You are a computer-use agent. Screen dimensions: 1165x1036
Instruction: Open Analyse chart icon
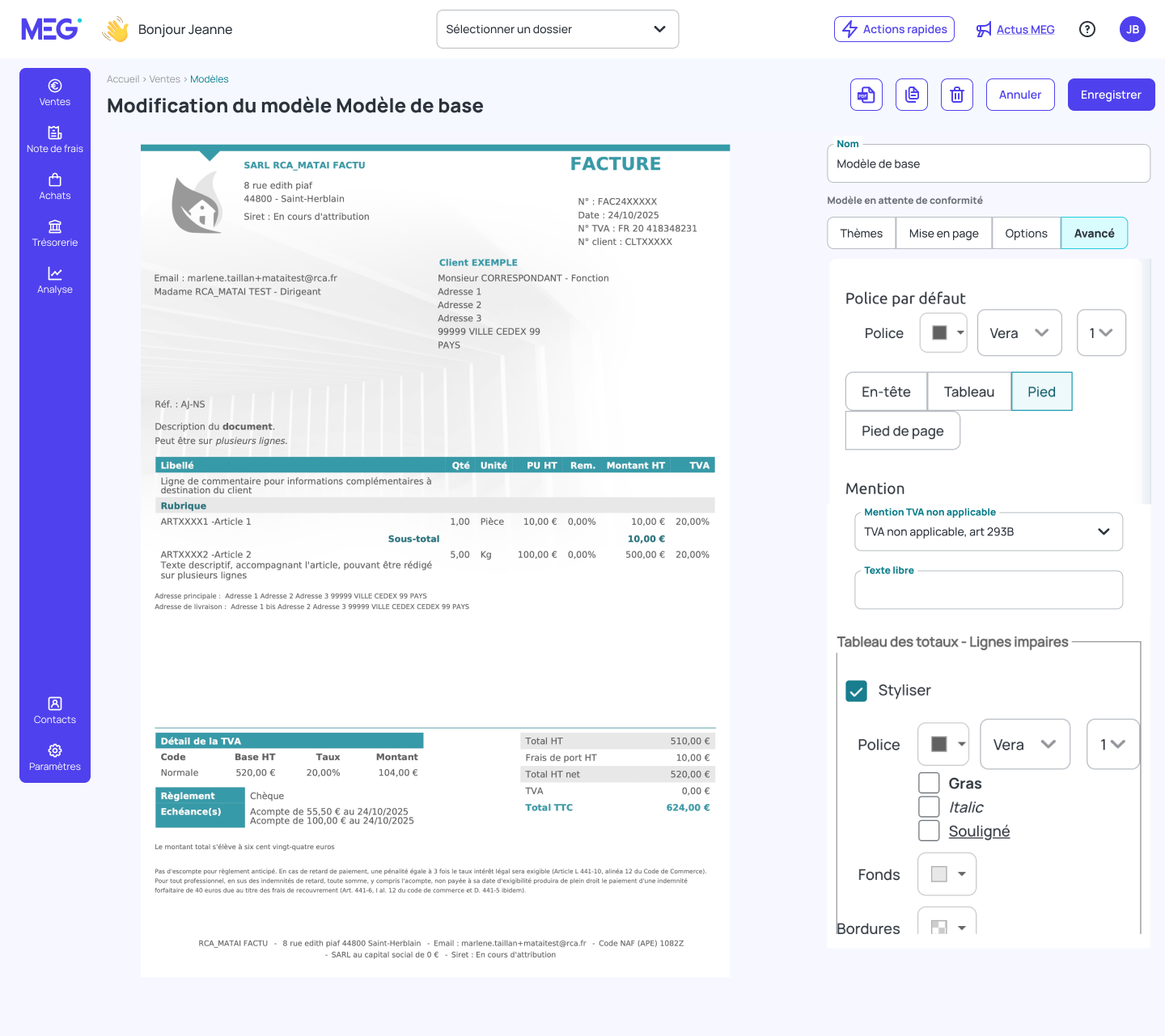(x=55, y=273)
